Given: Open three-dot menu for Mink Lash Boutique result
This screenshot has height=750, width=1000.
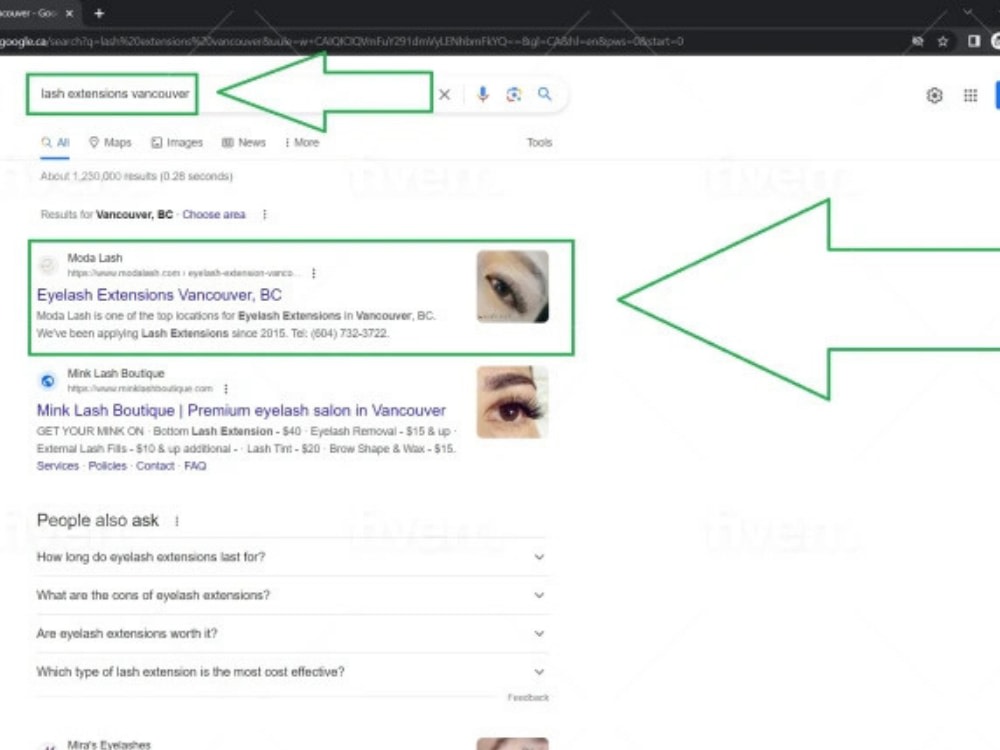Looking at the screenshot, I should click(226, 388).
